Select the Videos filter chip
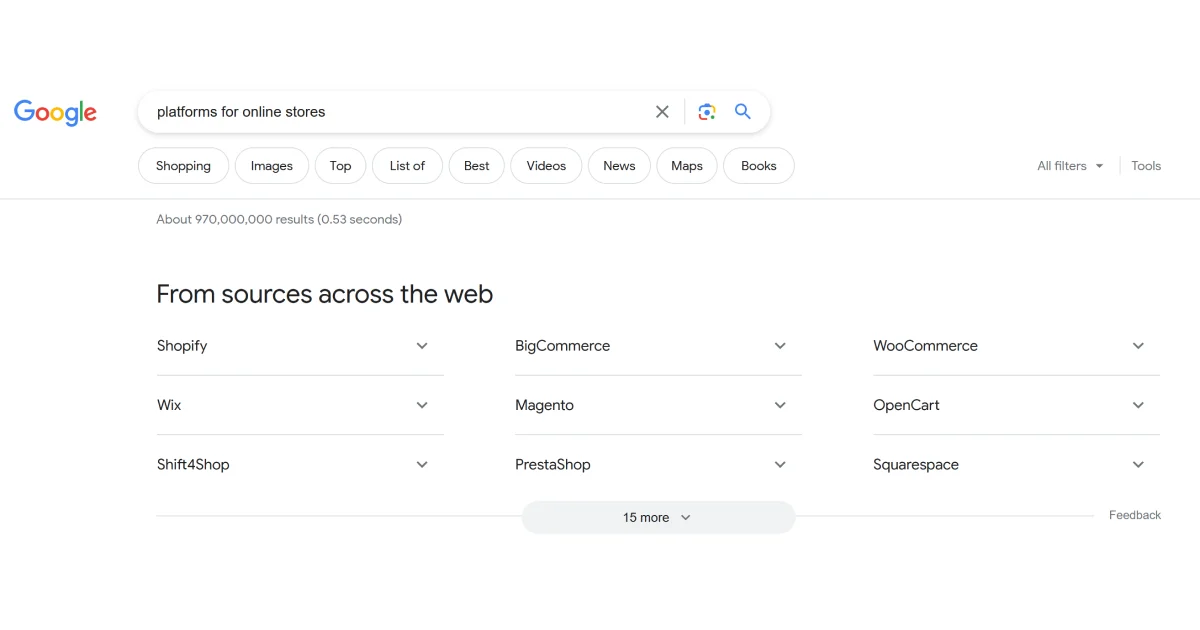The image size is (1200, 630). [x=546, y=166]
